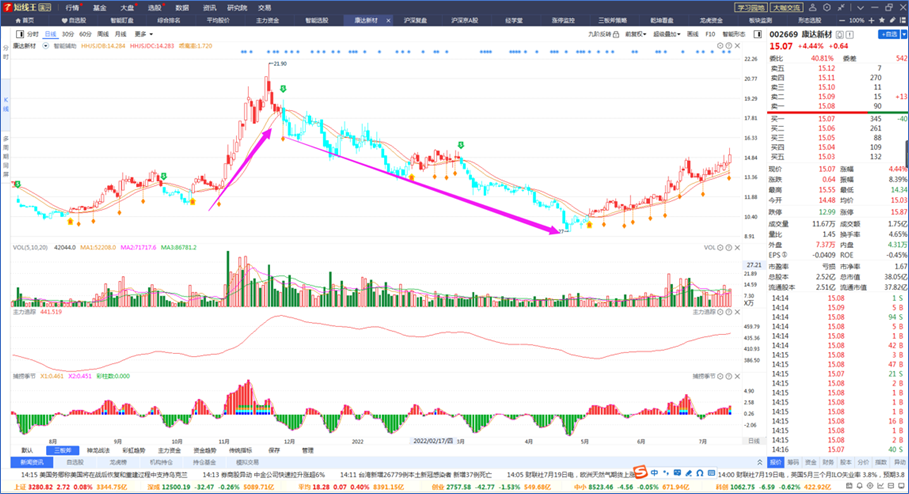The height and width of the screenshot is (494, 909).
Task: Open settings gear of the 主力追踪 panel
Action: click(721, 312)
